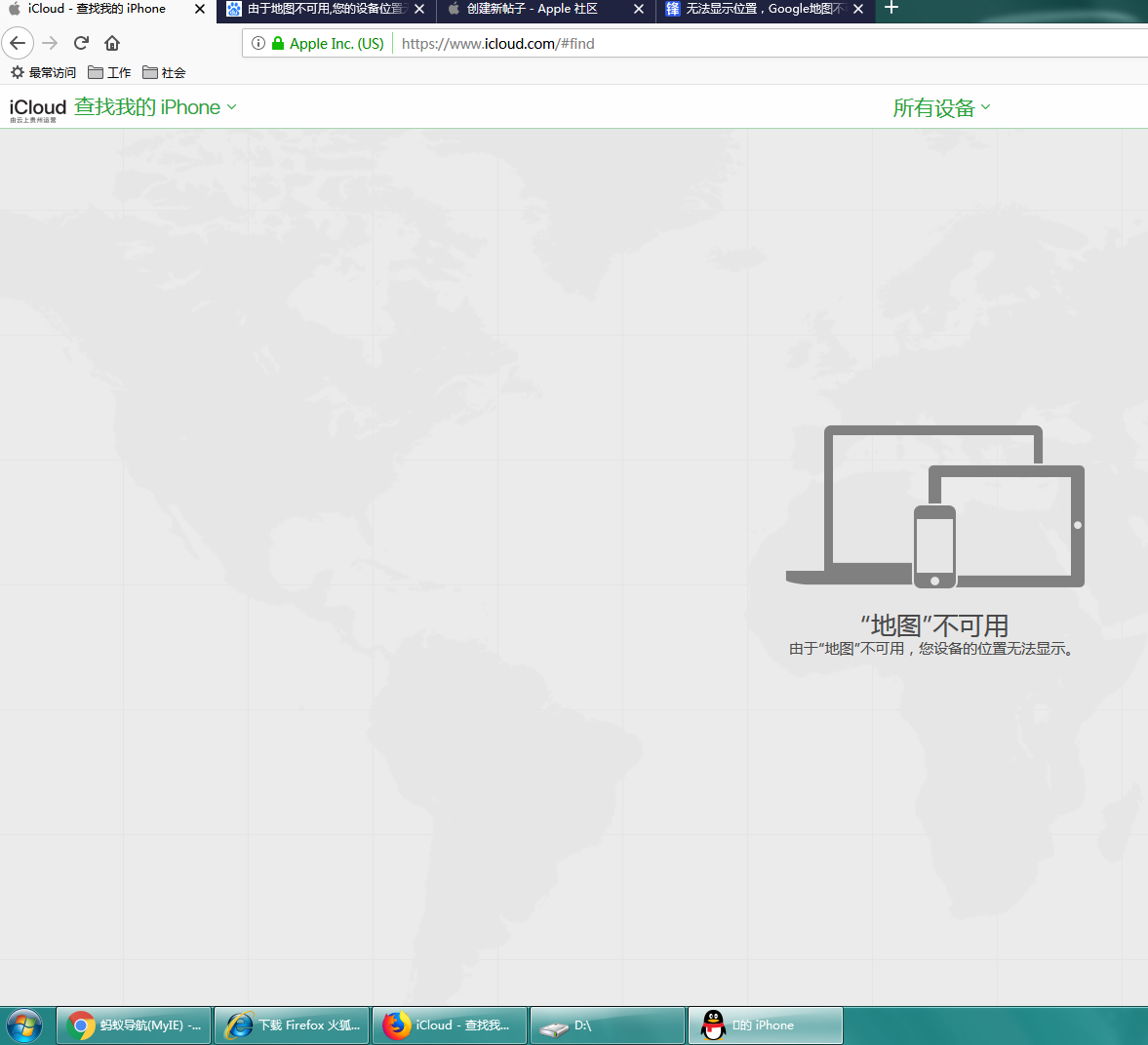This screenshot has width=1148, height=1045.
Task: Click the browser back arrow button
Action: [x=18, y=43]
